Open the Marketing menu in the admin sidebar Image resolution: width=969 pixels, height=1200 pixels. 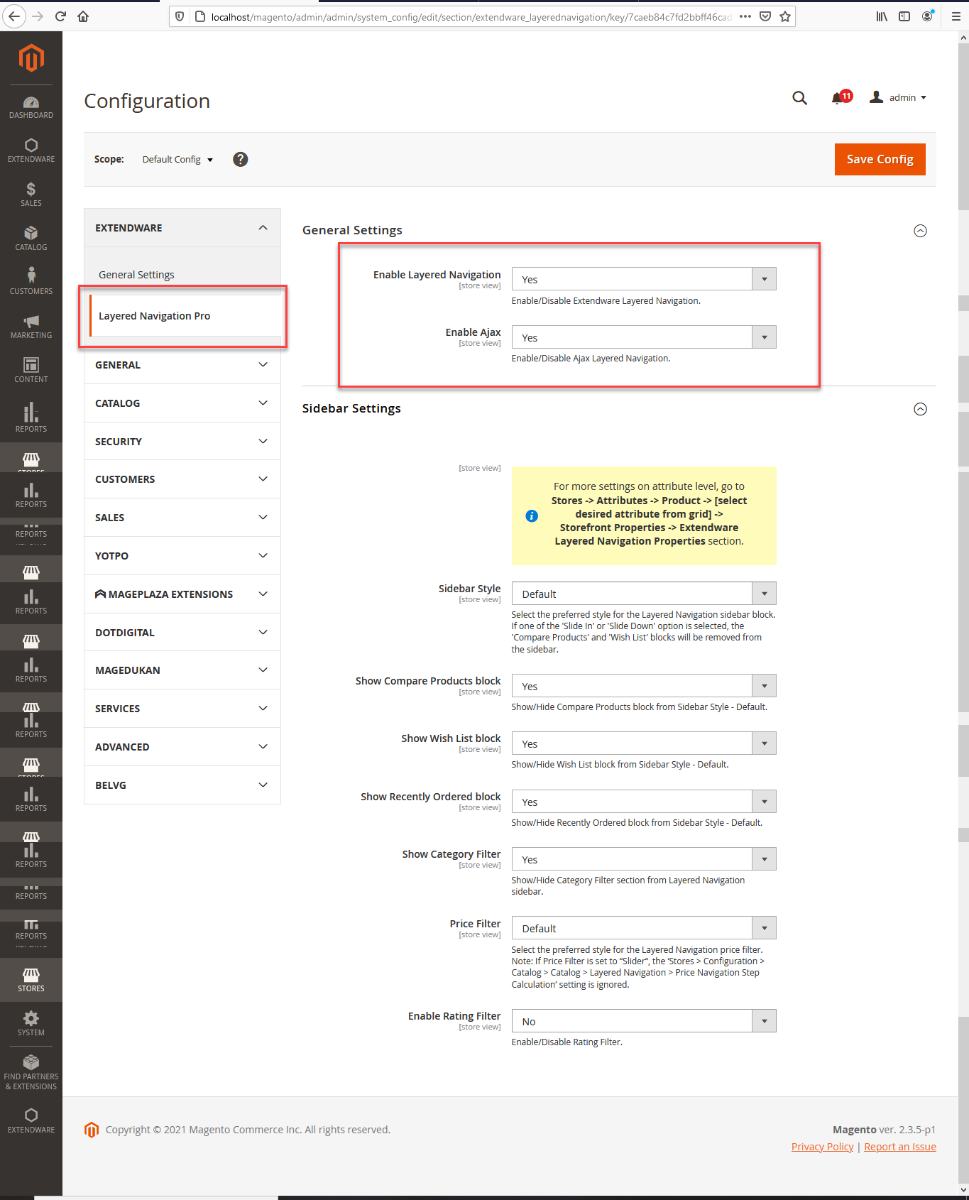pos(31,326)
